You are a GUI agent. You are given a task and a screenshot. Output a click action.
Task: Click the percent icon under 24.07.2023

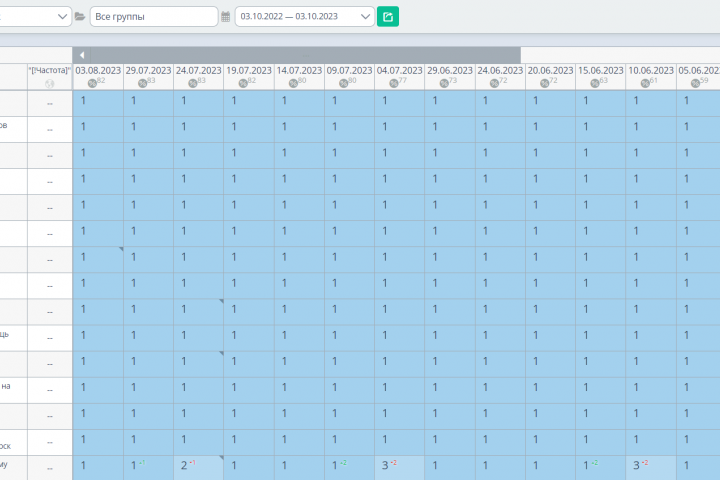click(193, 83)
